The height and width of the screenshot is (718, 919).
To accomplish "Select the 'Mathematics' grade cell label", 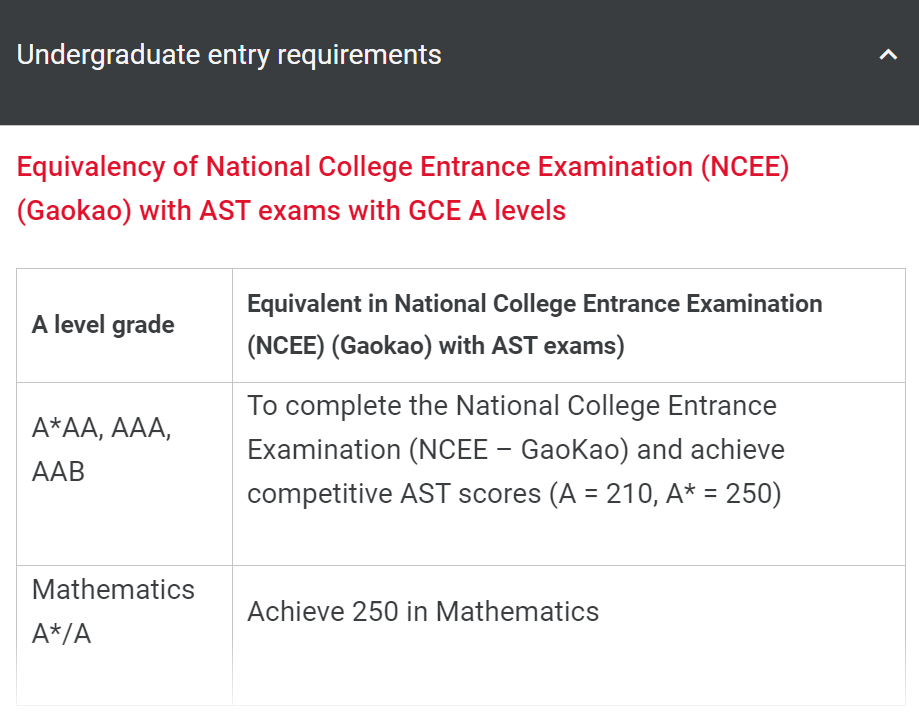I will click(113, 589).
